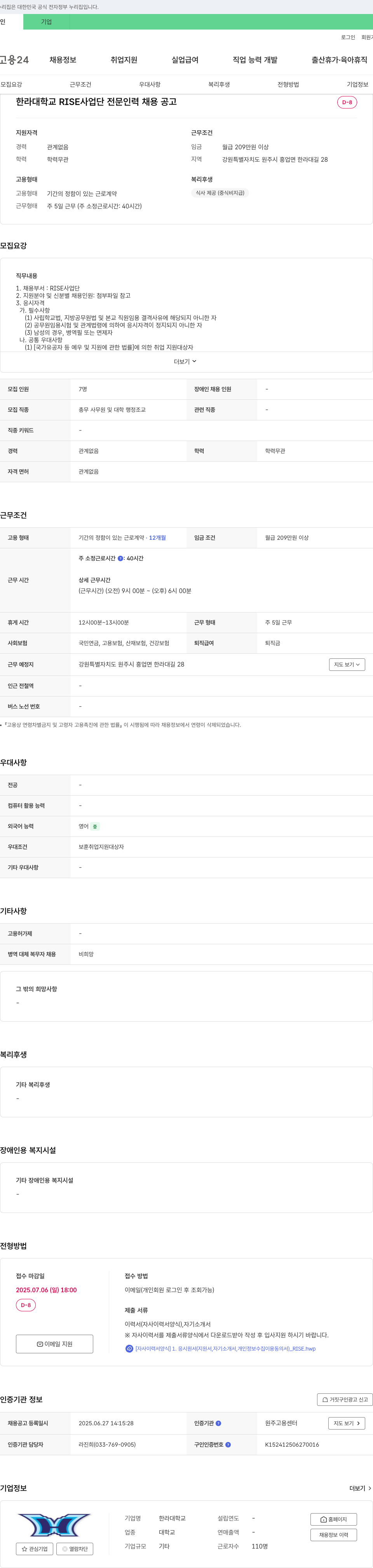Image resolution: width=373 pixels, height=1568 pixels.
Task: Click the 주 소정근로시간 help icon
Action: 120,558
